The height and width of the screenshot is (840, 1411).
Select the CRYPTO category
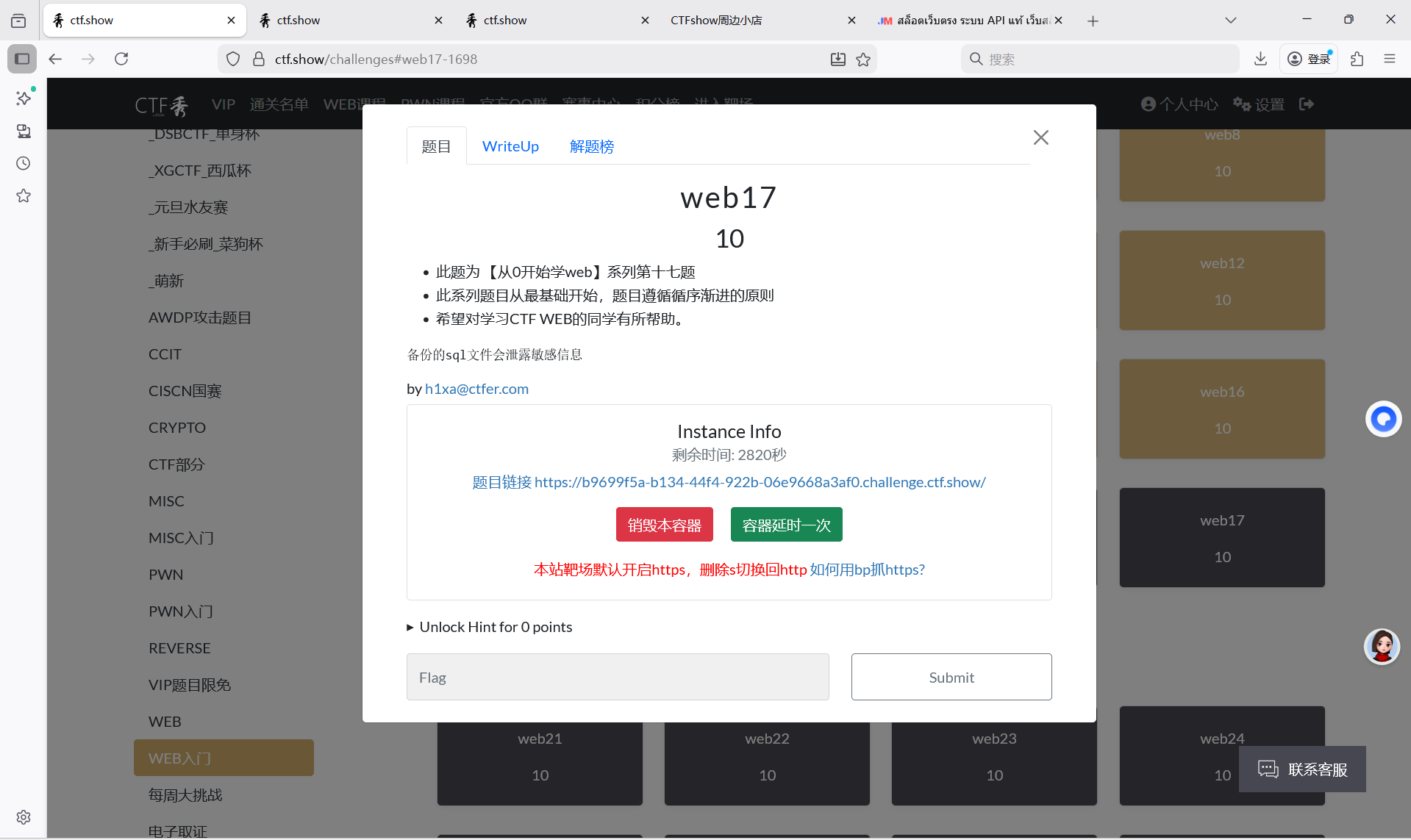pyautogui.click(x=177, y=428)
